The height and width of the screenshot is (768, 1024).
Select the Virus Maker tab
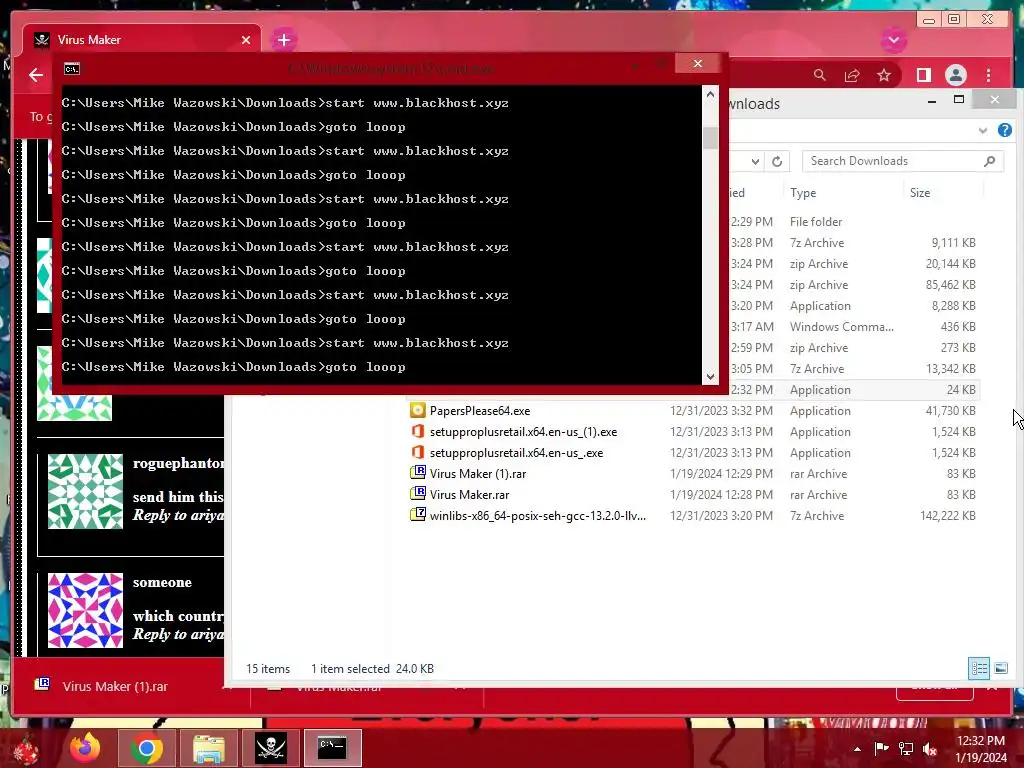(141, 40)
